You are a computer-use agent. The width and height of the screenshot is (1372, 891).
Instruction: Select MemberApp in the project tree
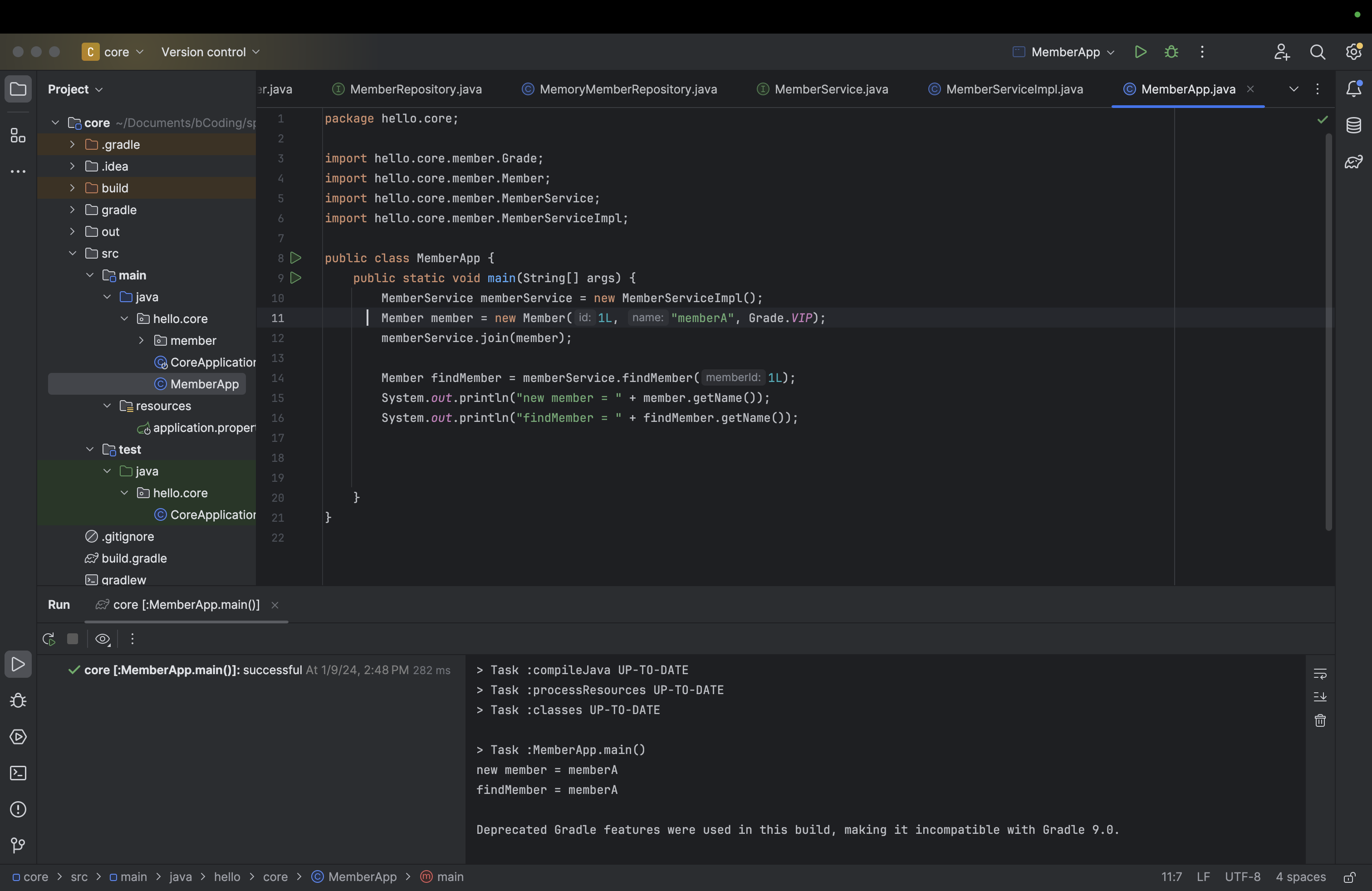[147, 384]
